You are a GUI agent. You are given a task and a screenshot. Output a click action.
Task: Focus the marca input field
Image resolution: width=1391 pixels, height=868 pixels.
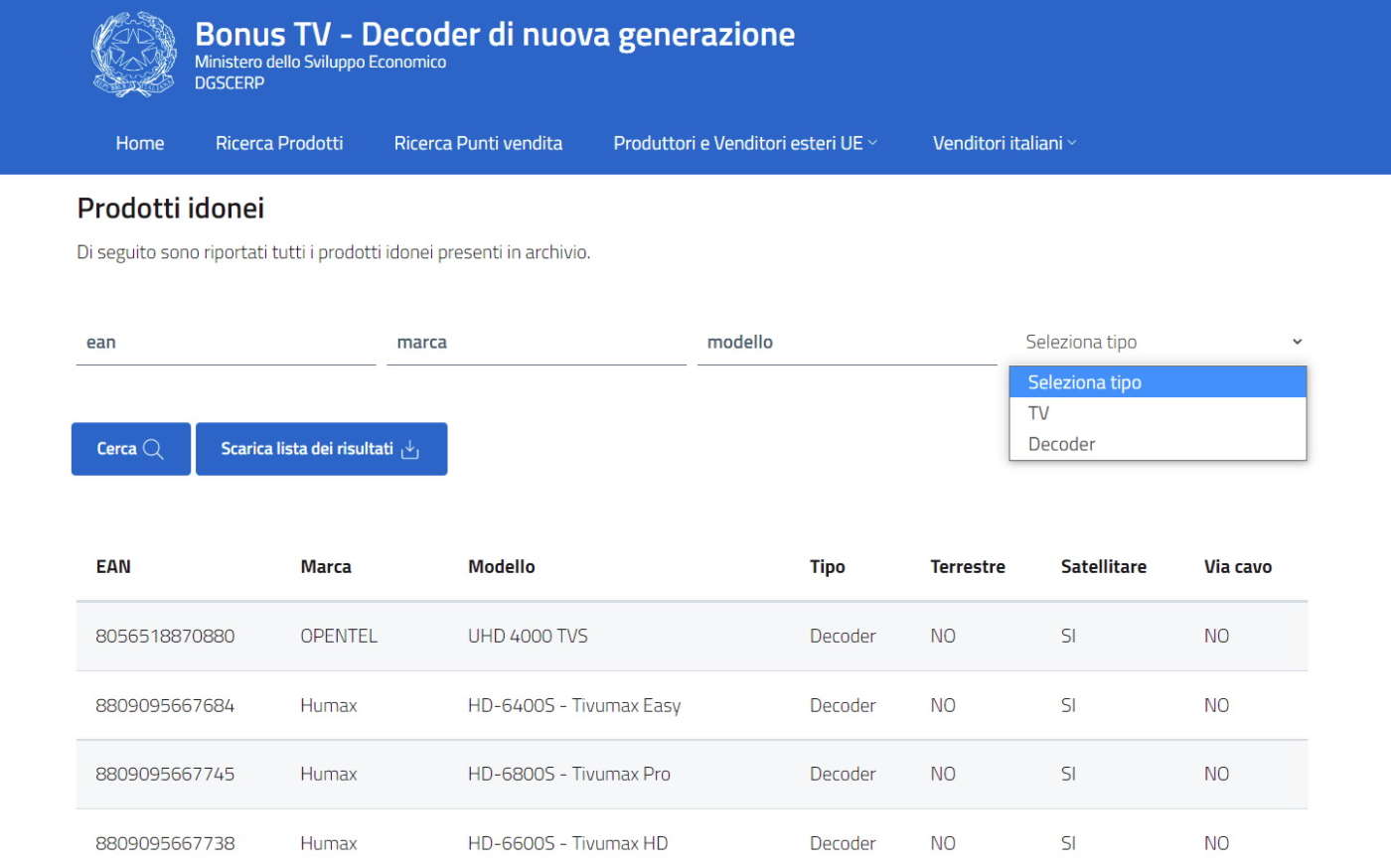pyautogui.click(x=536, y=343)
